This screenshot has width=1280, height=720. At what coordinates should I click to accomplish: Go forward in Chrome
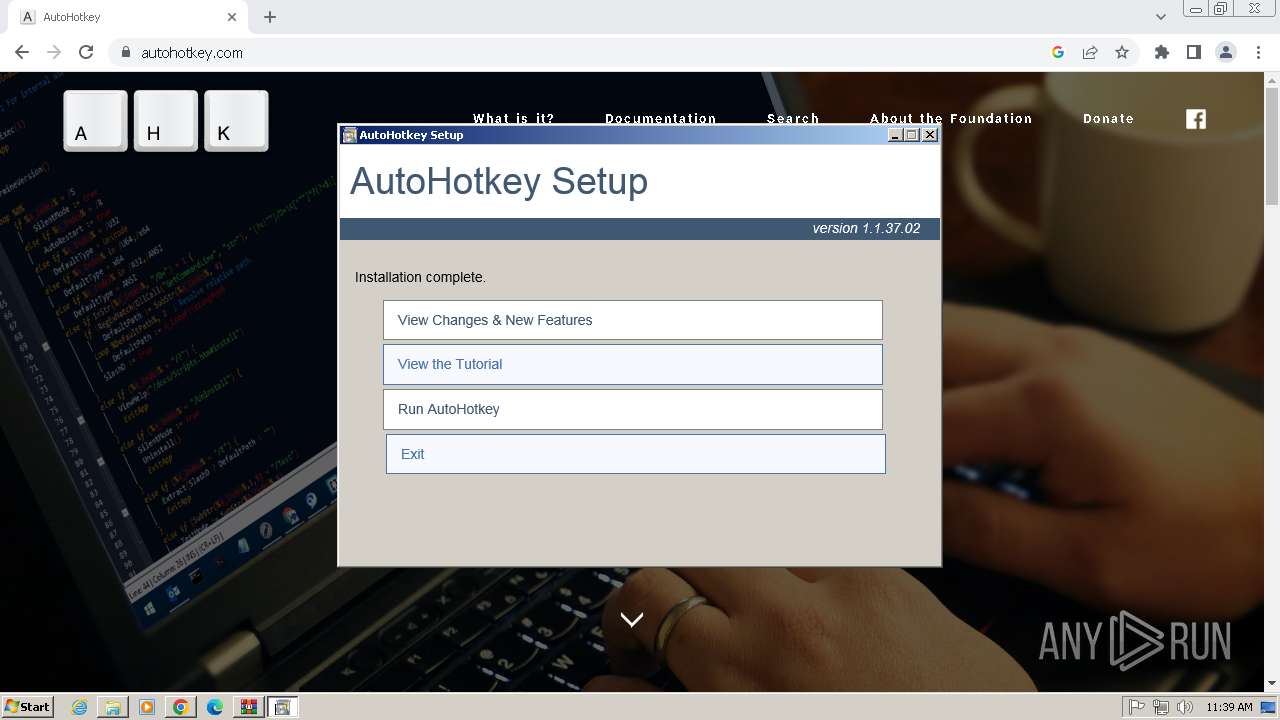(54, 52)
